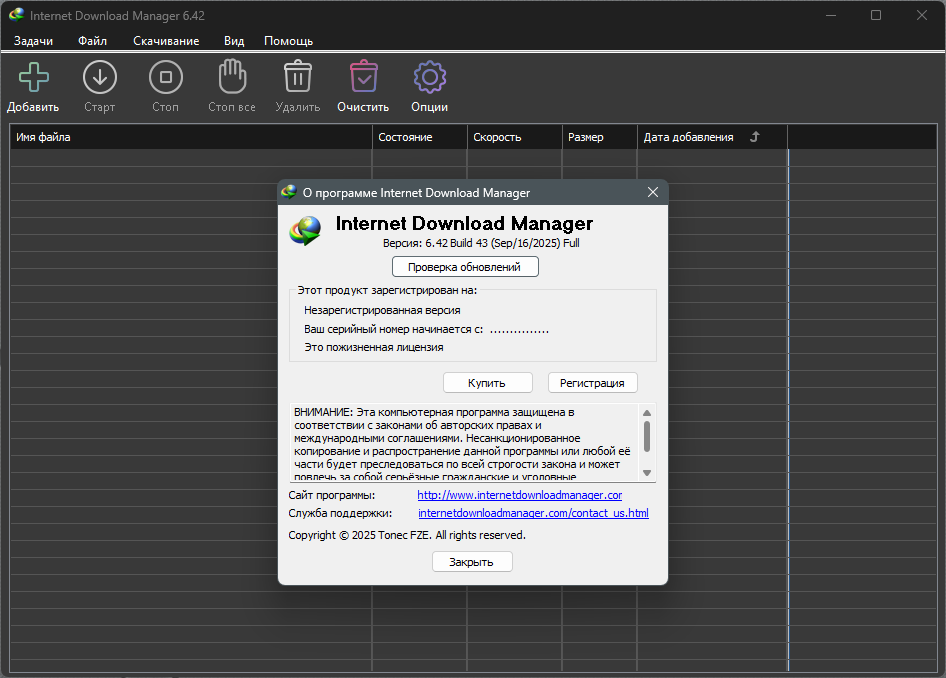Image resolution: width=946 pixels, height=678 pixels.
Task: Sort by Размер column header
Action: click(600, 137)
